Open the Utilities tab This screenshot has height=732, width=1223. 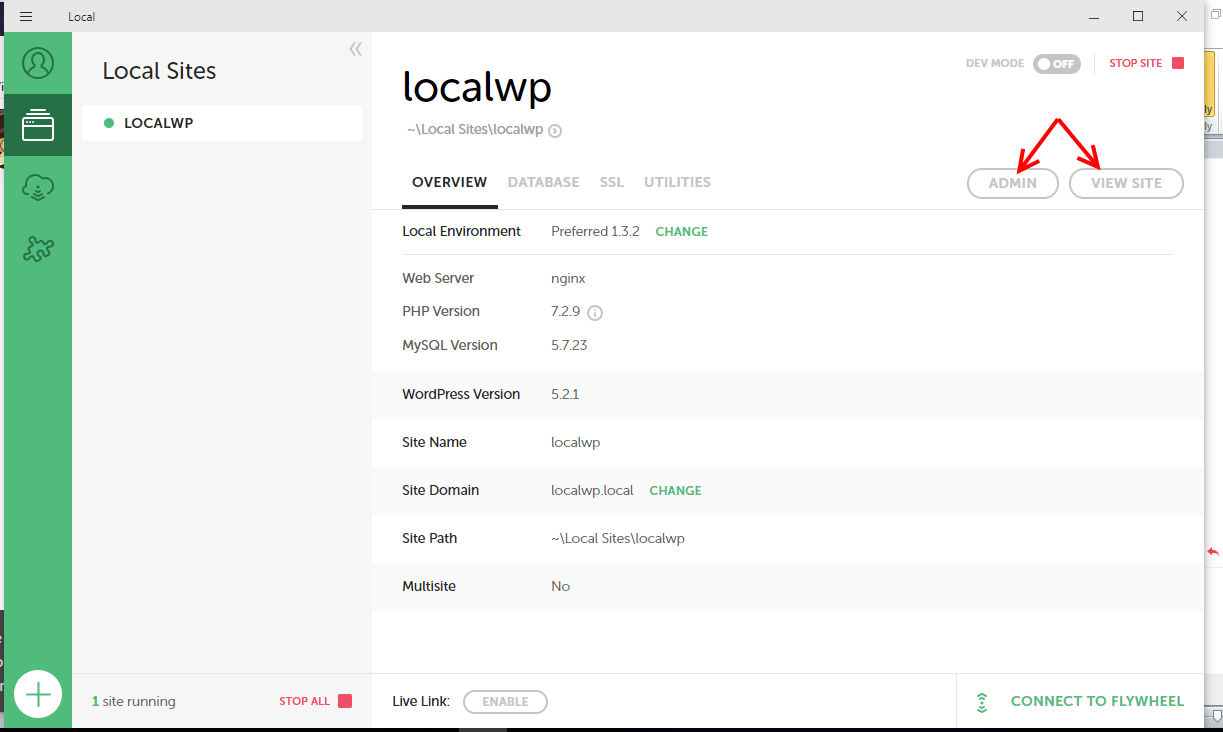[677, 183]
